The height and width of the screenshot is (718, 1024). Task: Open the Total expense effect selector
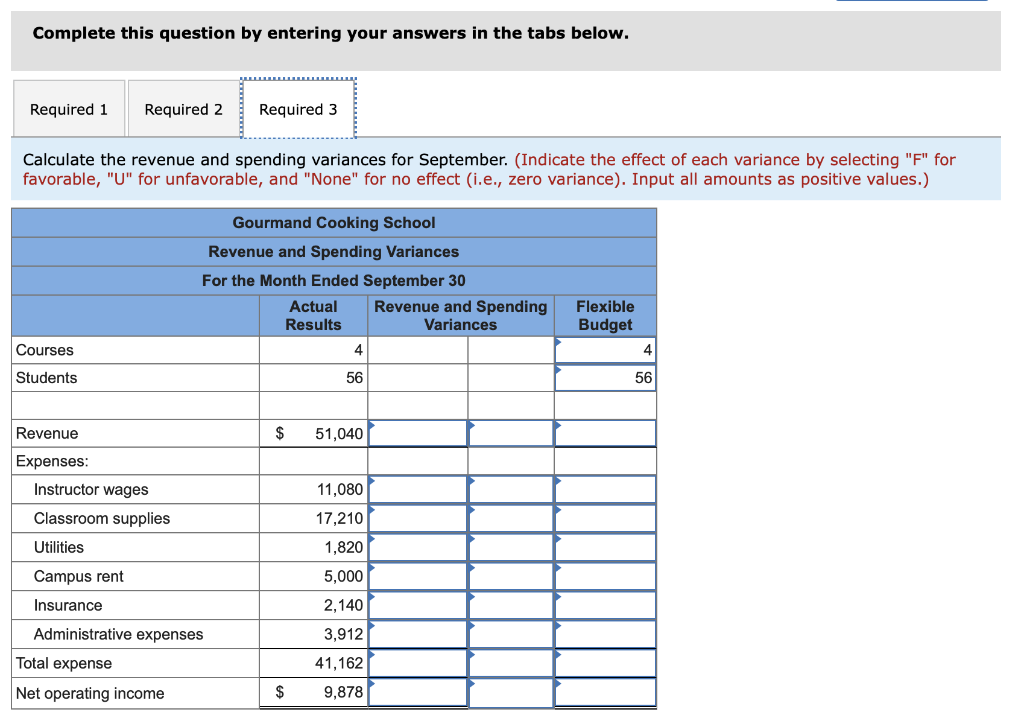tap(511, 662)
